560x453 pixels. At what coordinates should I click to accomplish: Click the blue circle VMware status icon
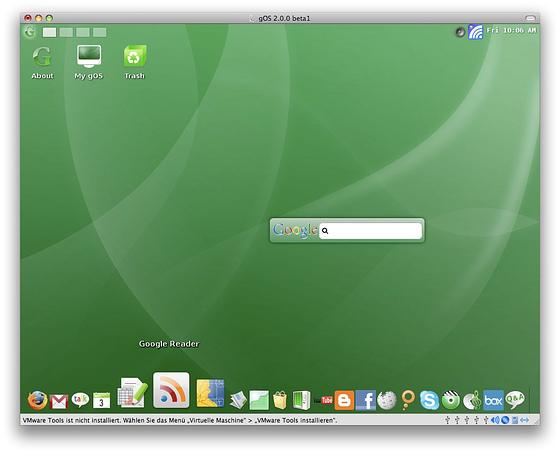[x=505, y=420]
